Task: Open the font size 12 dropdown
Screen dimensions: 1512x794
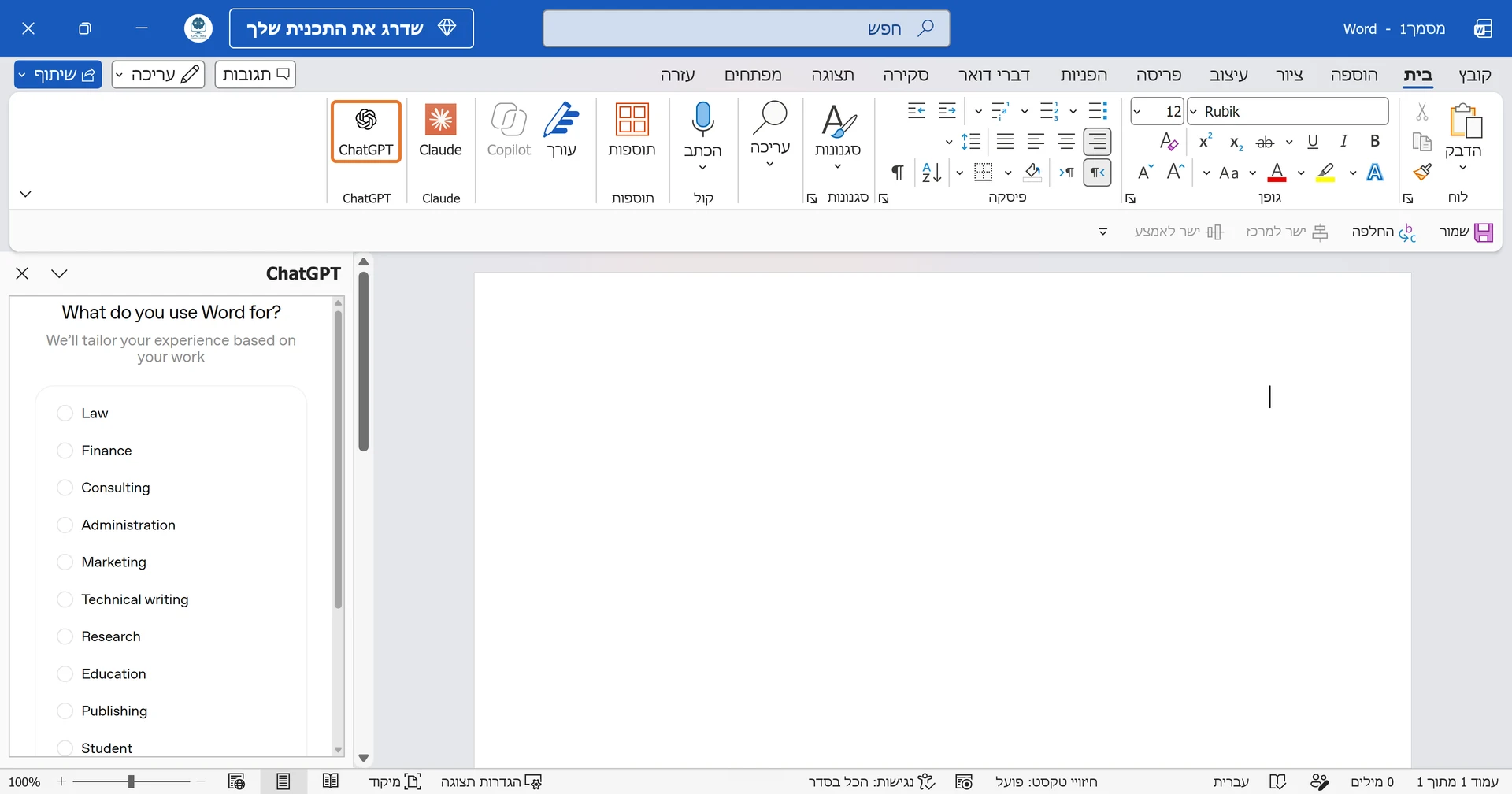Action: 1137,112
